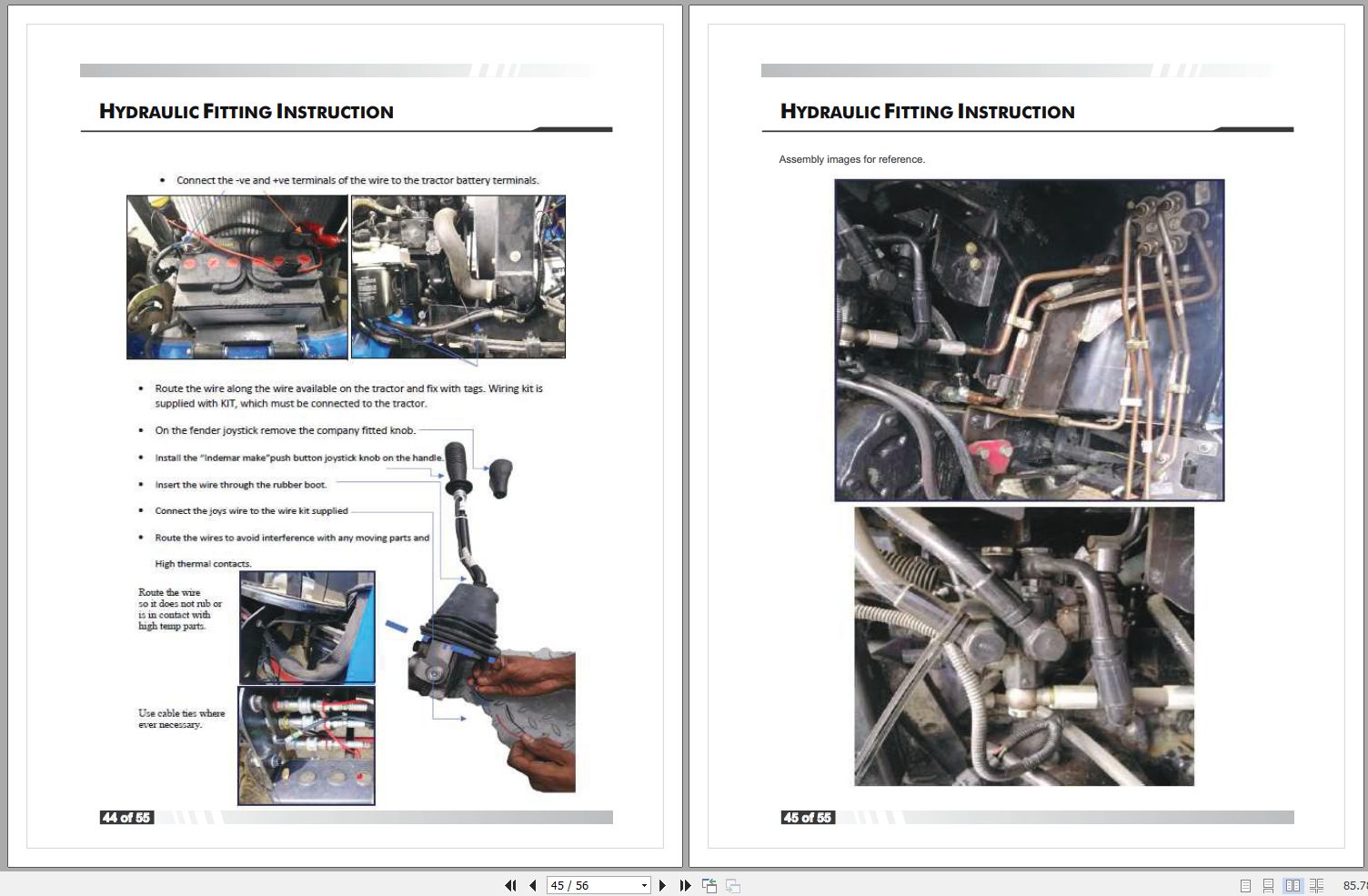Click the zoom percentage display

point(1354,883)
